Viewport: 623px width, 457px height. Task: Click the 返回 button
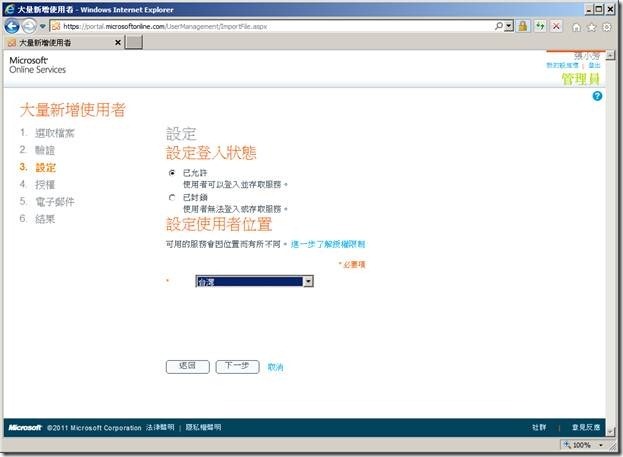coord(187,367)
